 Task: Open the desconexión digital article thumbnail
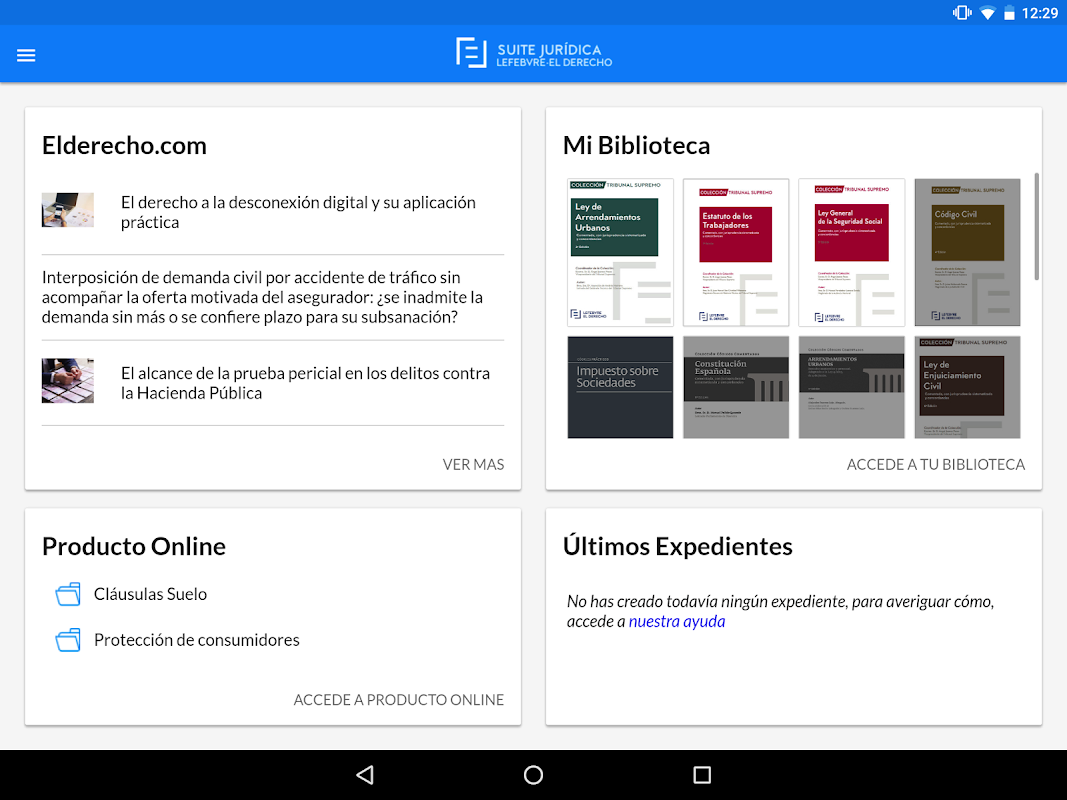67,210
